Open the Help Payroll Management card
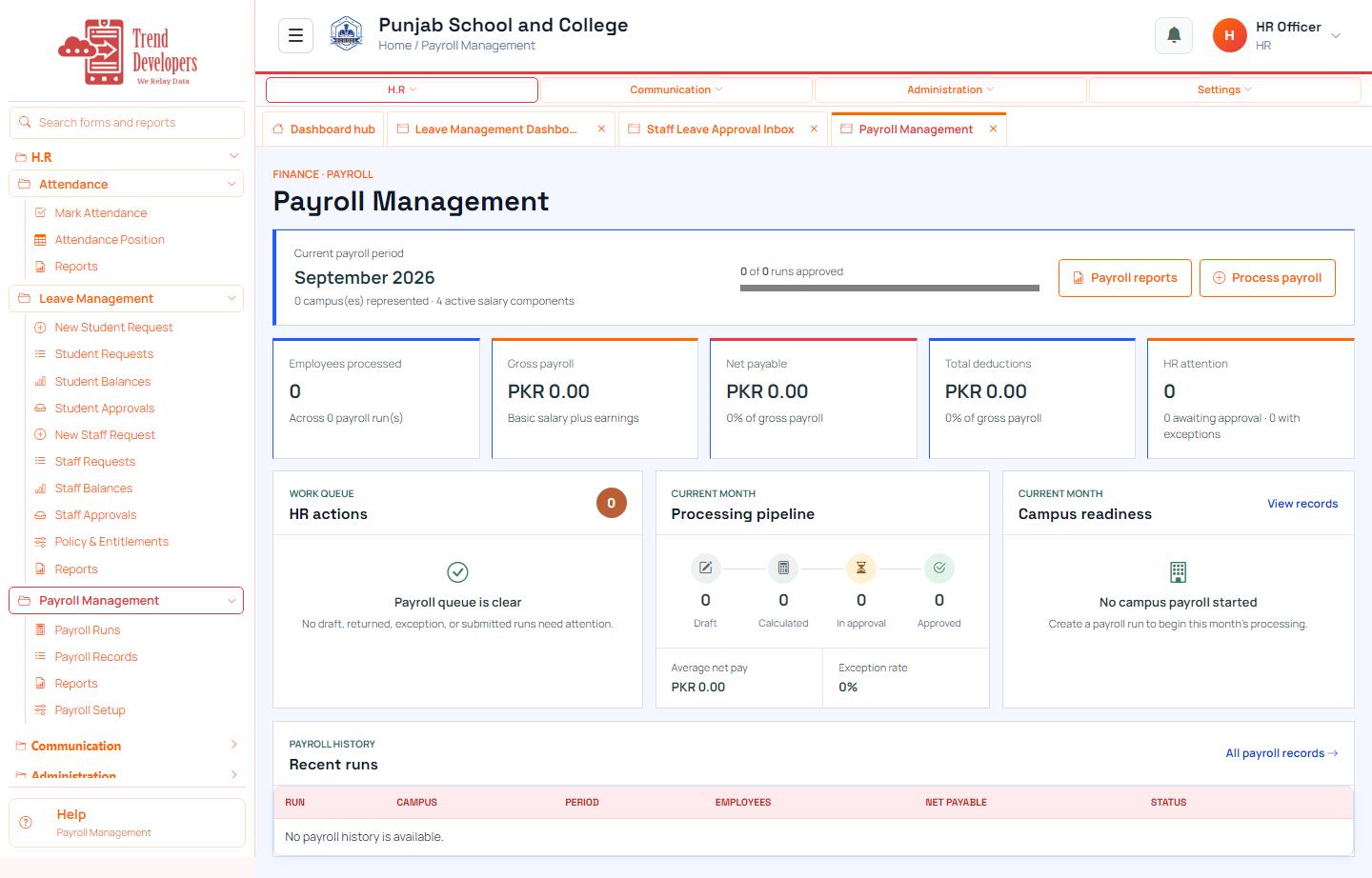 click(x=127, y=823)
